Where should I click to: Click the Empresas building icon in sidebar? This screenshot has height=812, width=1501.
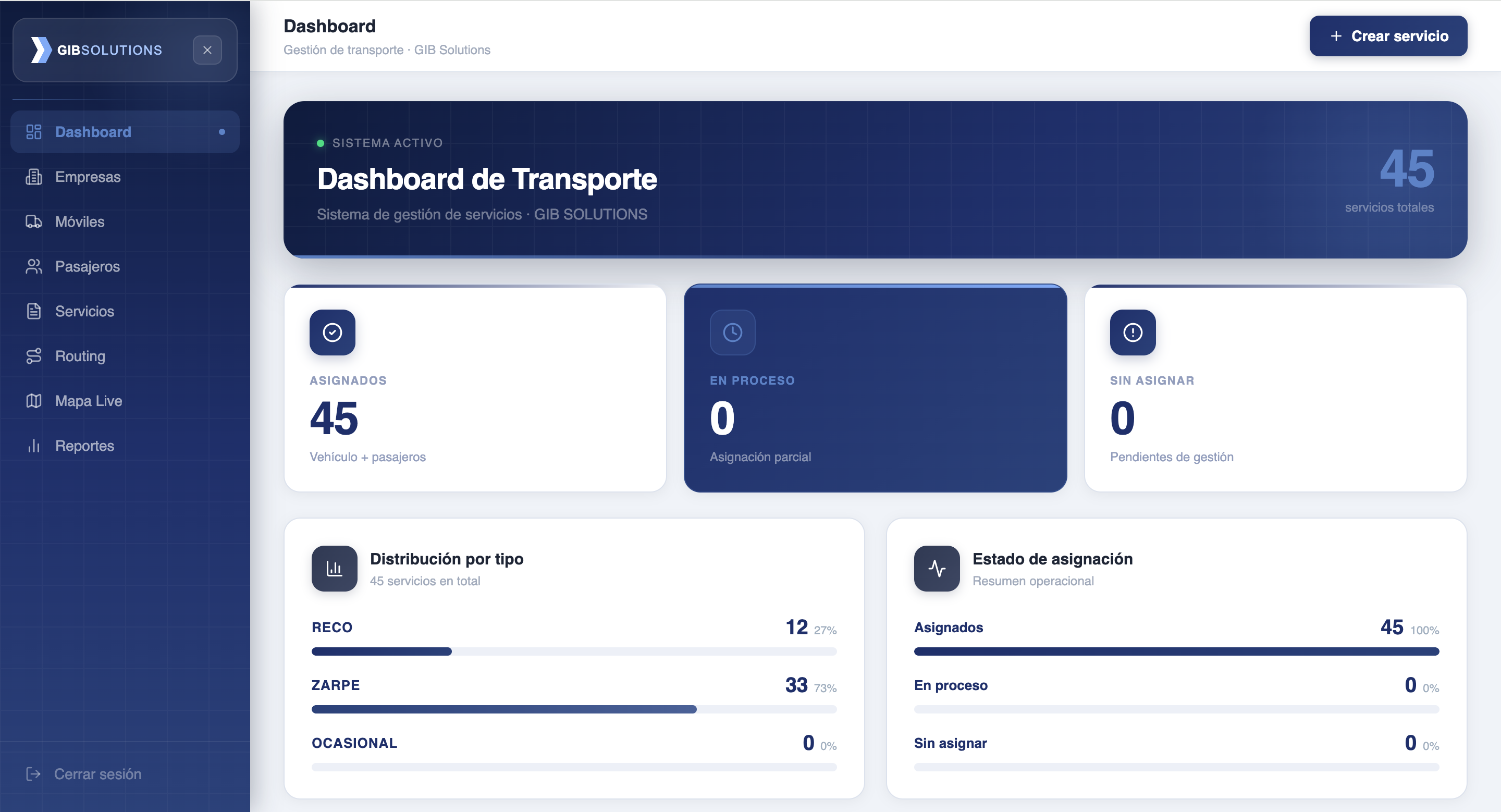[34, 177]
